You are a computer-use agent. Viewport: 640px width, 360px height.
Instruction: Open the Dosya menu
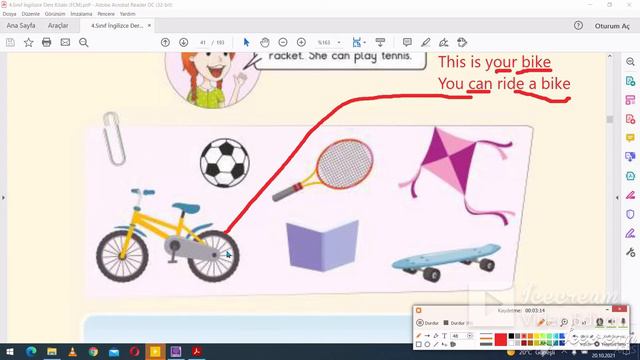(9, 14)
